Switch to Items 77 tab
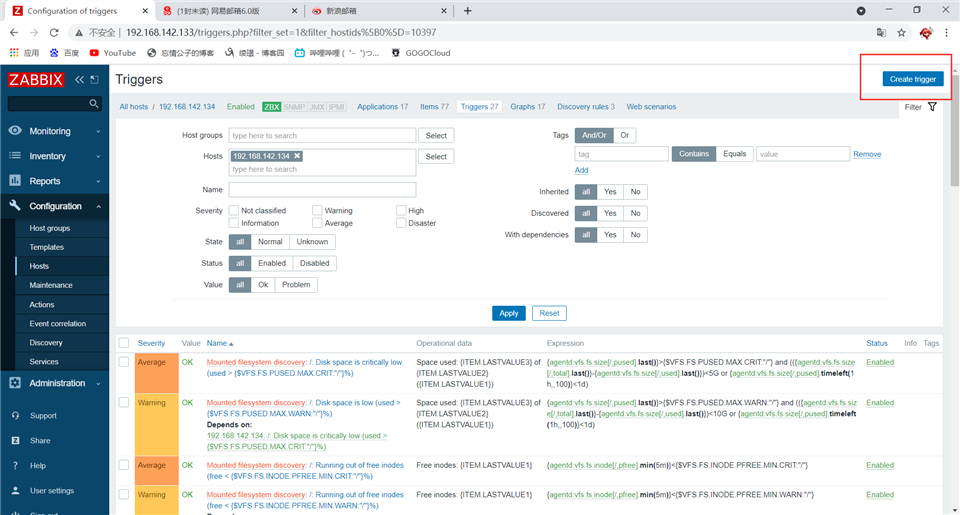Viewport: 960px width, 515px height. click(434, 107)
